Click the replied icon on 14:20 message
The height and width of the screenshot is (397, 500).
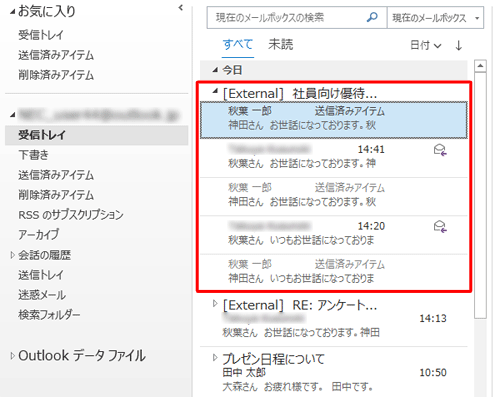440,227
